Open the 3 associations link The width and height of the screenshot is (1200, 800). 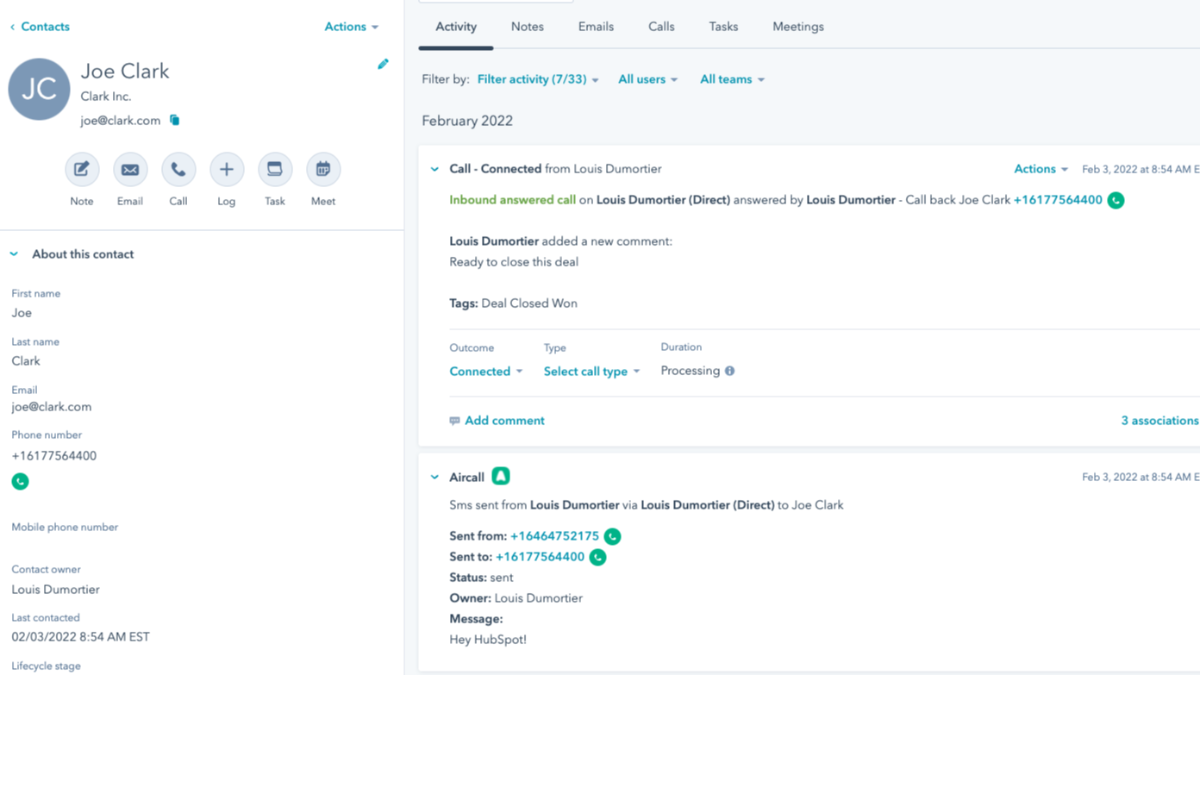click(x=1160, y=421)
